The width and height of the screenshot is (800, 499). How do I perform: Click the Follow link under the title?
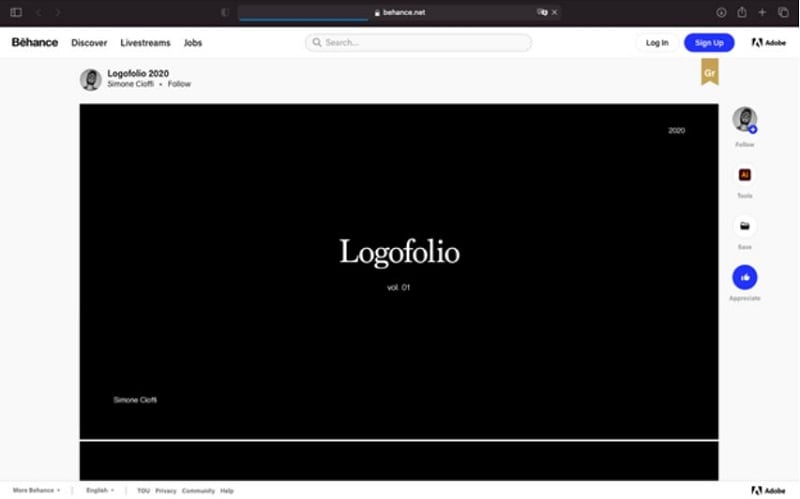click(179, 84)
